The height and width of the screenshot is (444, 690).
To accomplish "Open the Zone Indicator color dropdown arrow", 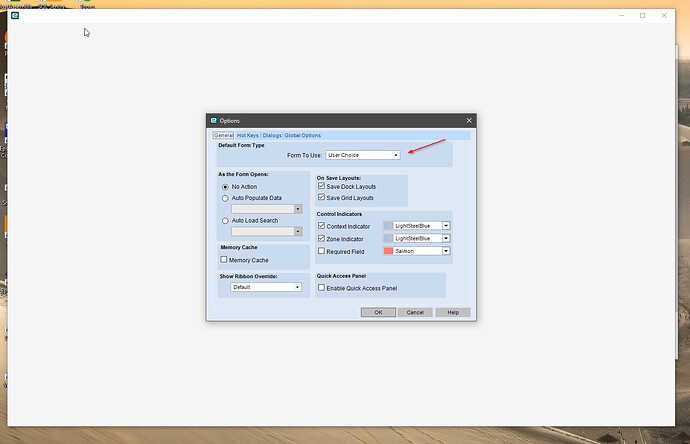I will click(446, 239).
